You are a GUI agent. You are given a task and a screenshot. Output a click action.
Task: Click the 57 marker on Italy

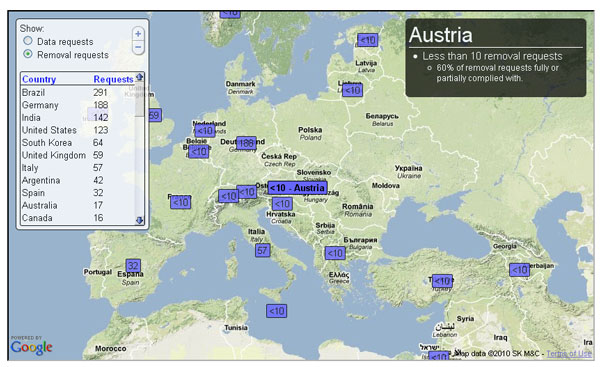click(x=262, y=251)
